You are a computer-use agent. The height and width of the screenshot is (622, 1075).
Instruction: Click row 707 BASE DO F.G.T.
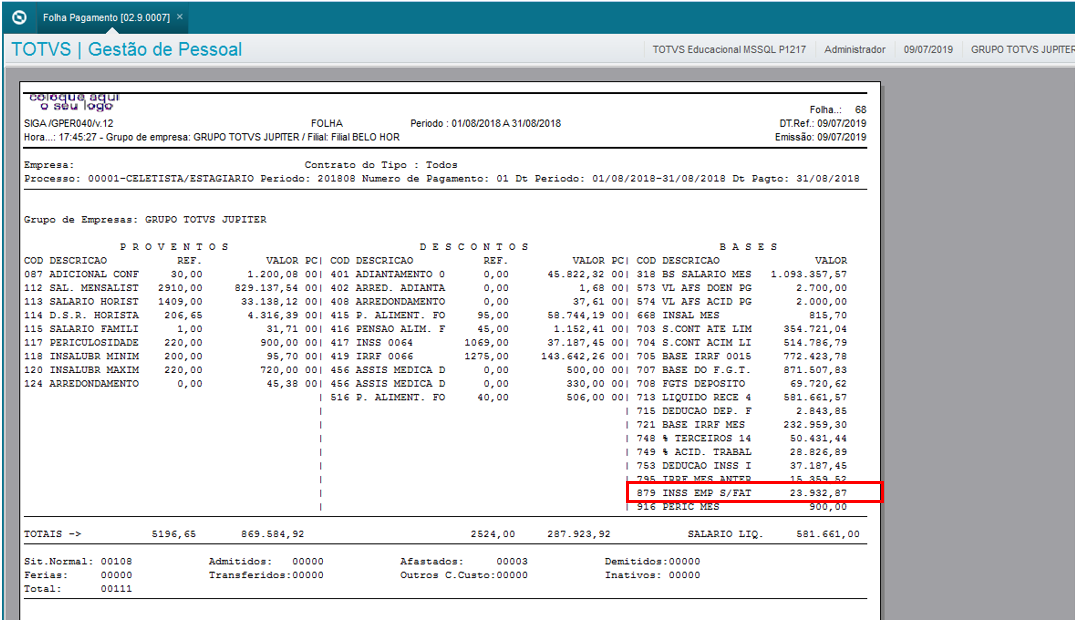pos(742,370)
